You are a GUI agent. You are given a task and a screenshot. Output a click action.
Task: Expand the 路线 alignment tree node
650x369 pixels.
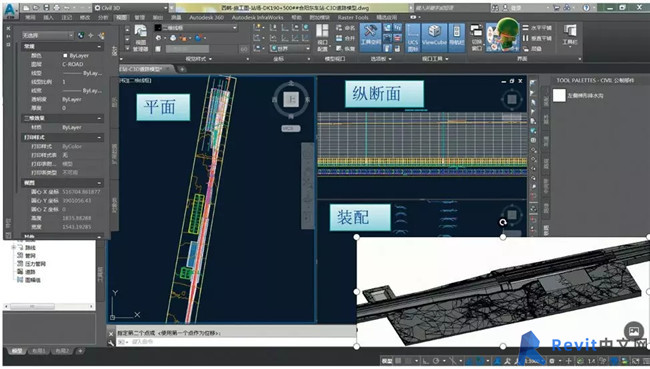pyautogui.click(x=14, y=248)
